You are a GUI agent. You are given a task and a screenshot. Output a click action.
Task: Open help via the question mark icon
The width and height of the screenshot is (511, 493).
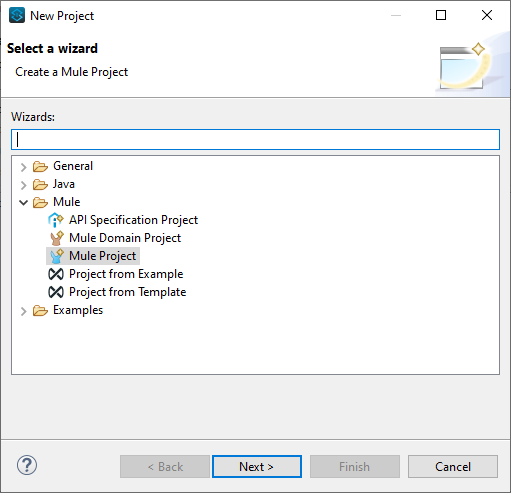[27, 466]
